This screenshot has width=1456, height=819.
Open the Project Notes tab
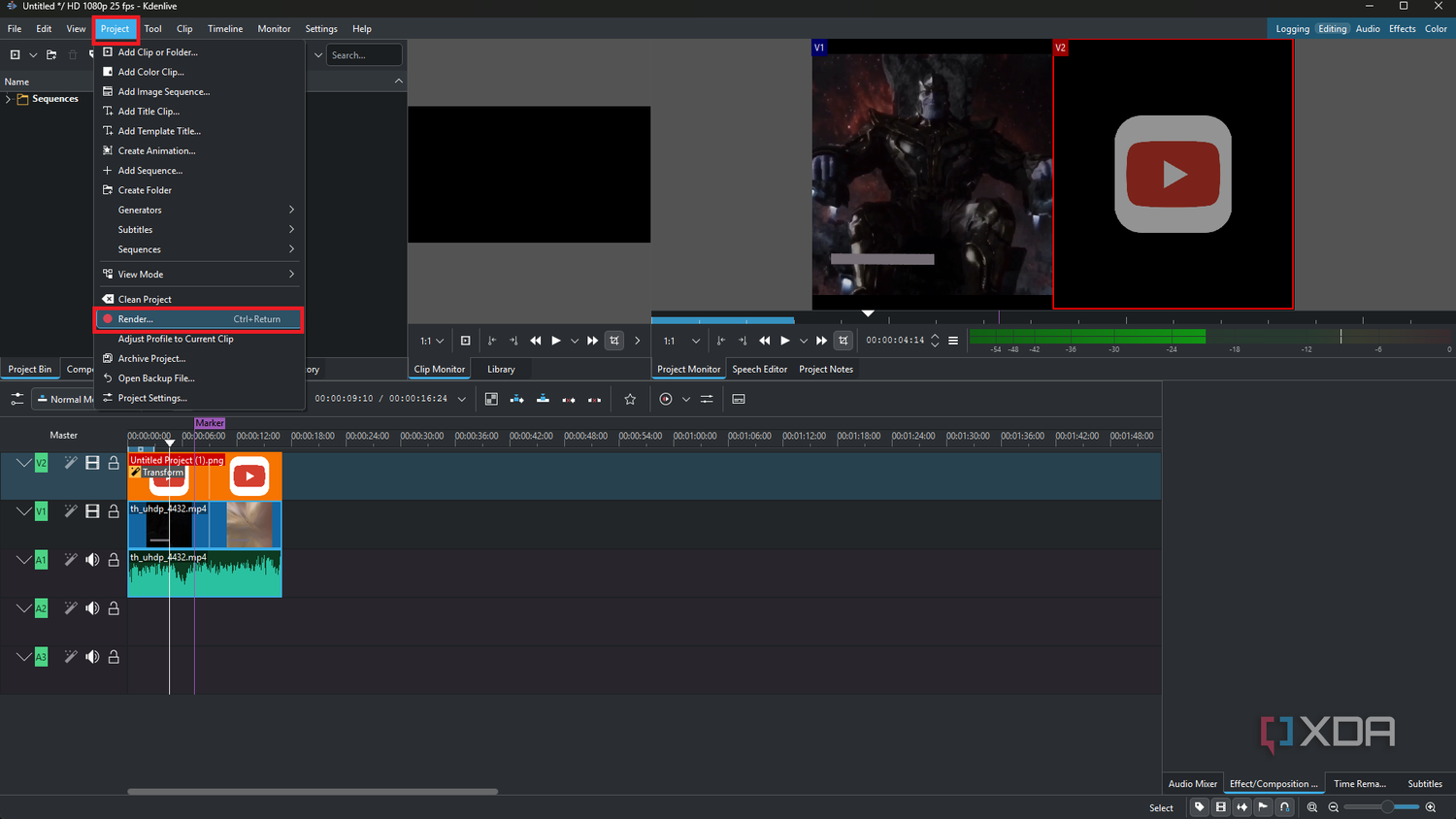click(826, 369)
